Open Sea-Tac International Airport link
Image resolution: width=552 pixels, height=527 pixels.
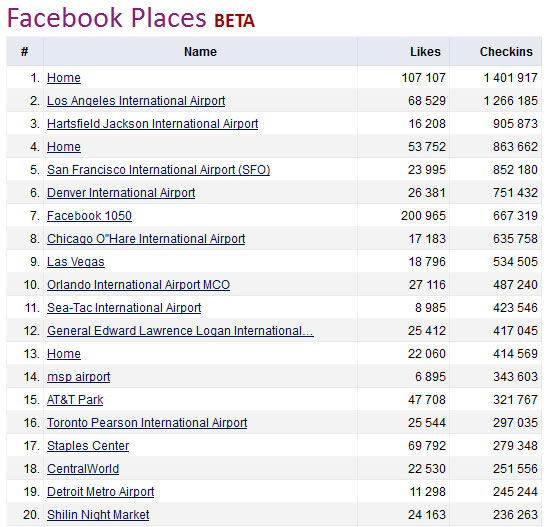[124, 308]
